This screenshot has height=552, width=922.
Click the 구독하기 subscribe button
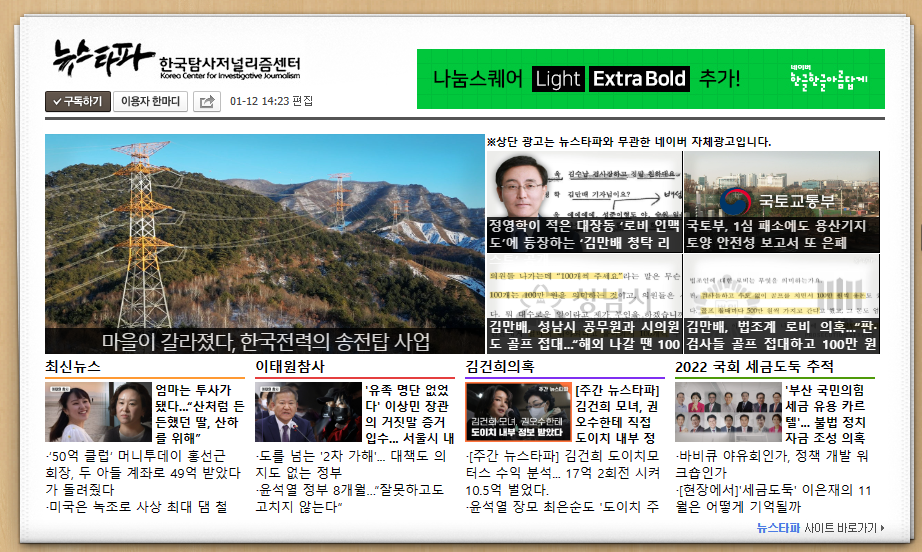tap(78, 102)
